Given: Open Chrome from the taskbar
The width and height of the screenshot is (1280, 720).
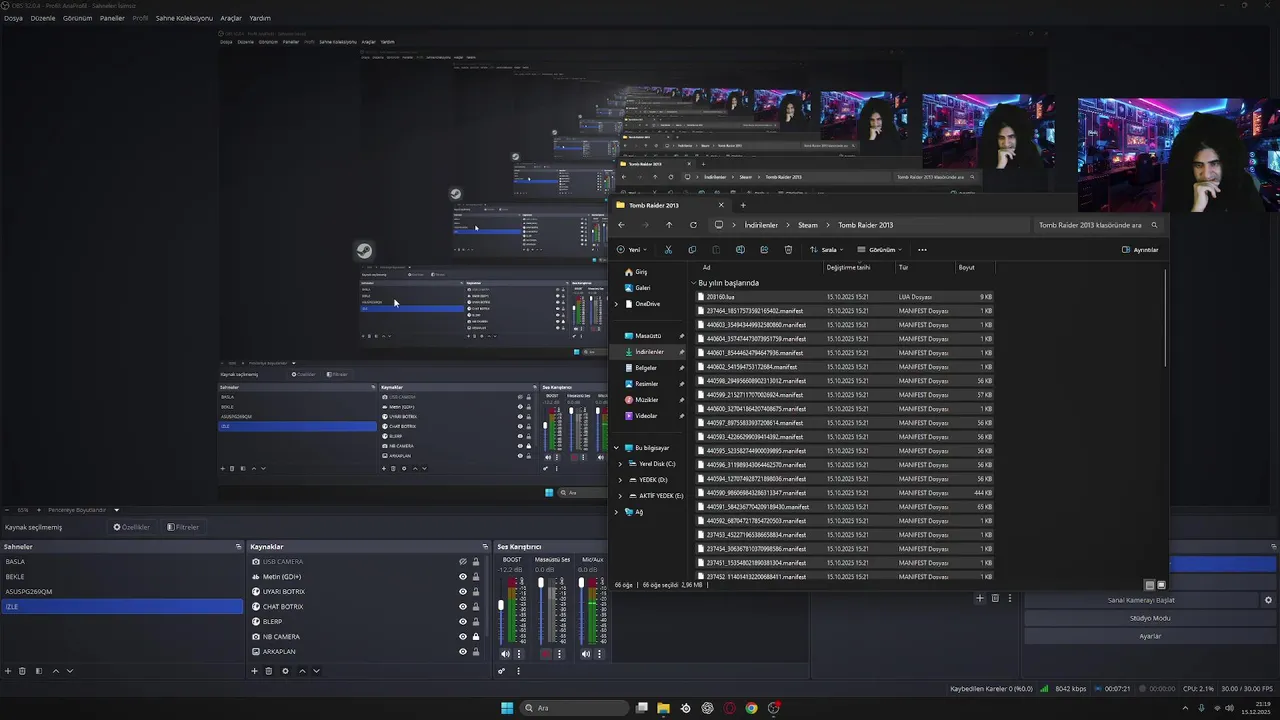Looking at the screenshot, I should point(751,708).
